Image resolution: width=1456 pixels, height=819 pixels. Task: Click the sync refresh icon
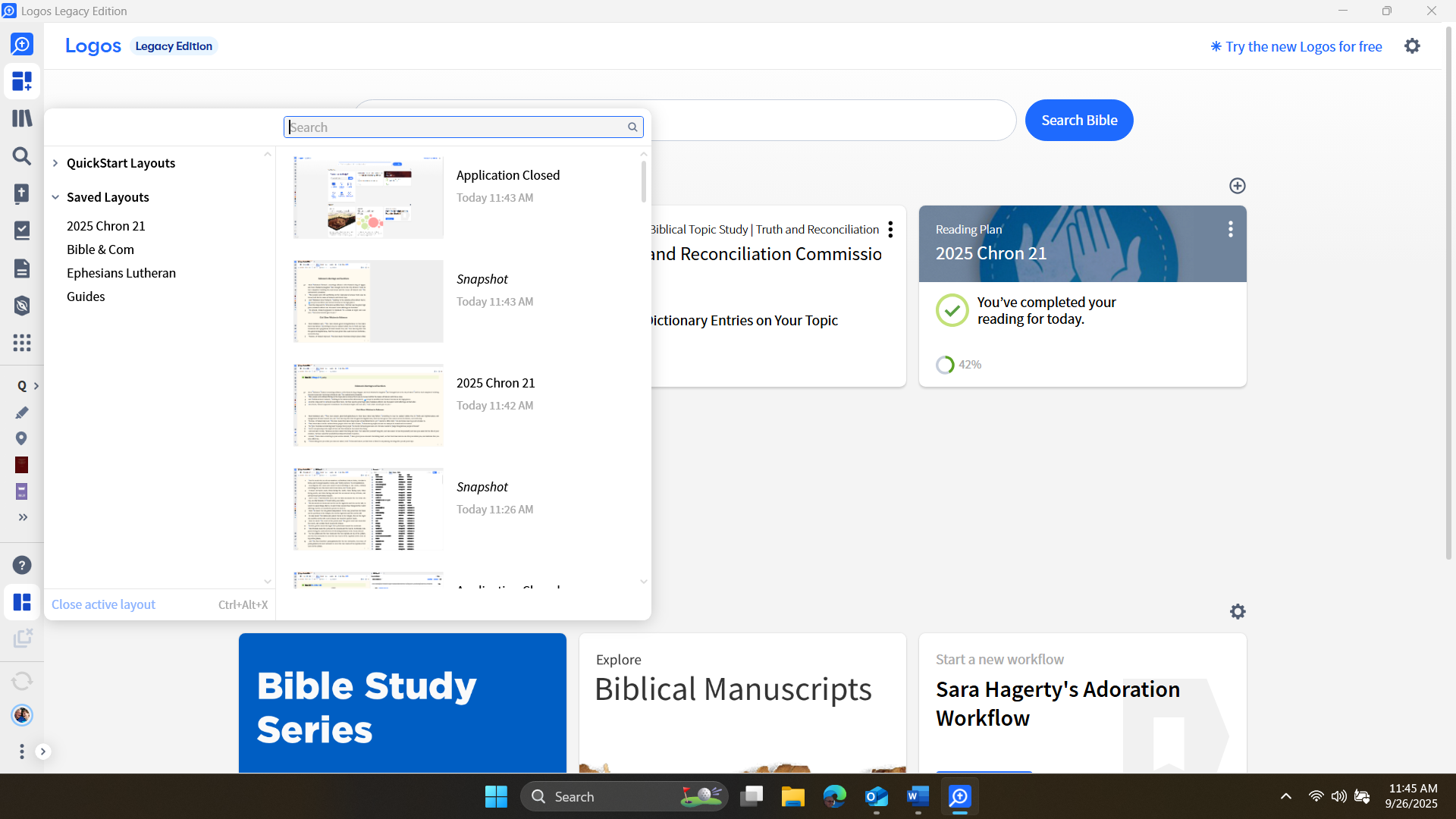click(x=22, y=681)
